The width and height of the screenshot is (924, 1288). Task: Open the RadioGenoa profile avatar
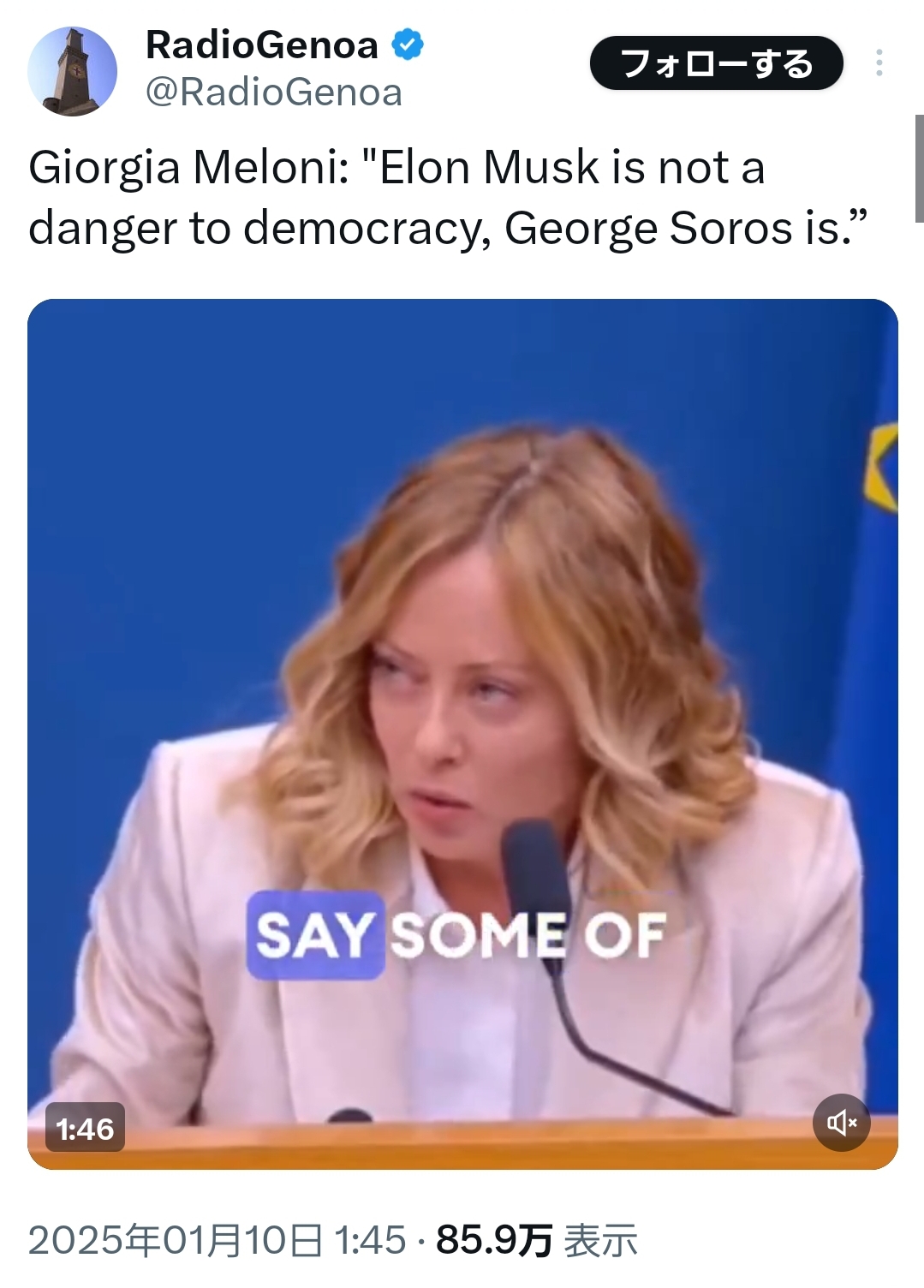click(x=72, y=70)
